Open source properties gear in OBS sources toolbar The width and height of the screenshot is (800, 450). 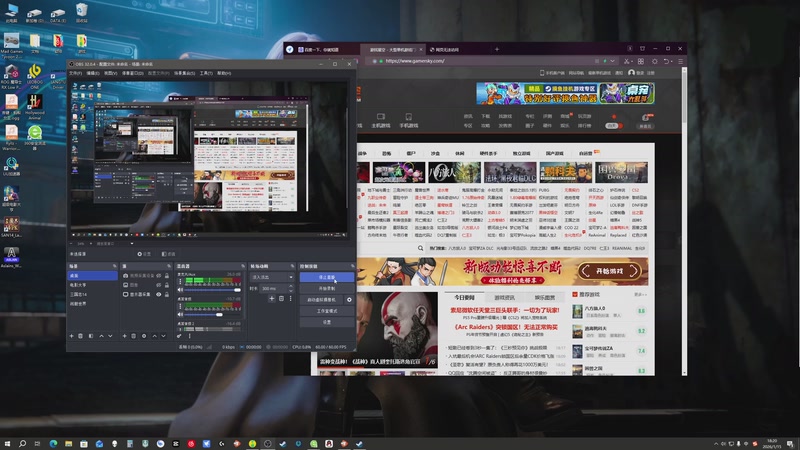pos(144,336)
